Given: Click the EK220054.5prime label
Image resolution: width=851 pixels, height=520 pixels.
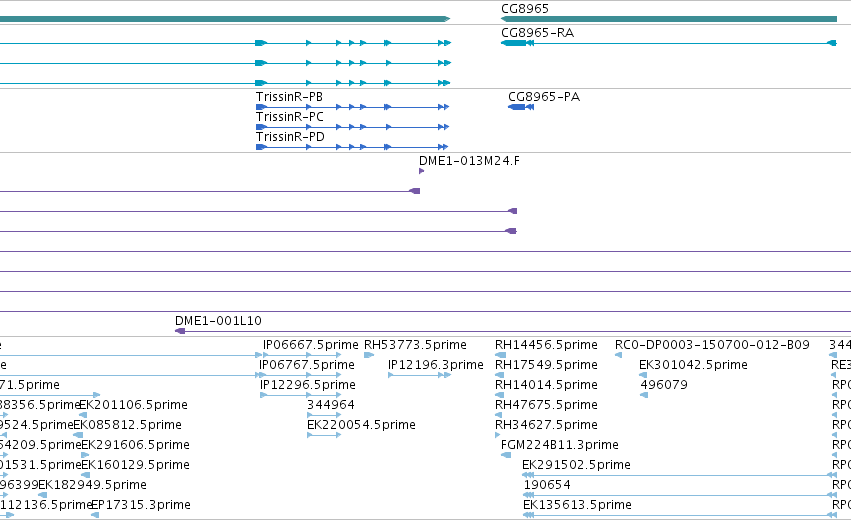Looking at the screenshot, I should [361, 425].
